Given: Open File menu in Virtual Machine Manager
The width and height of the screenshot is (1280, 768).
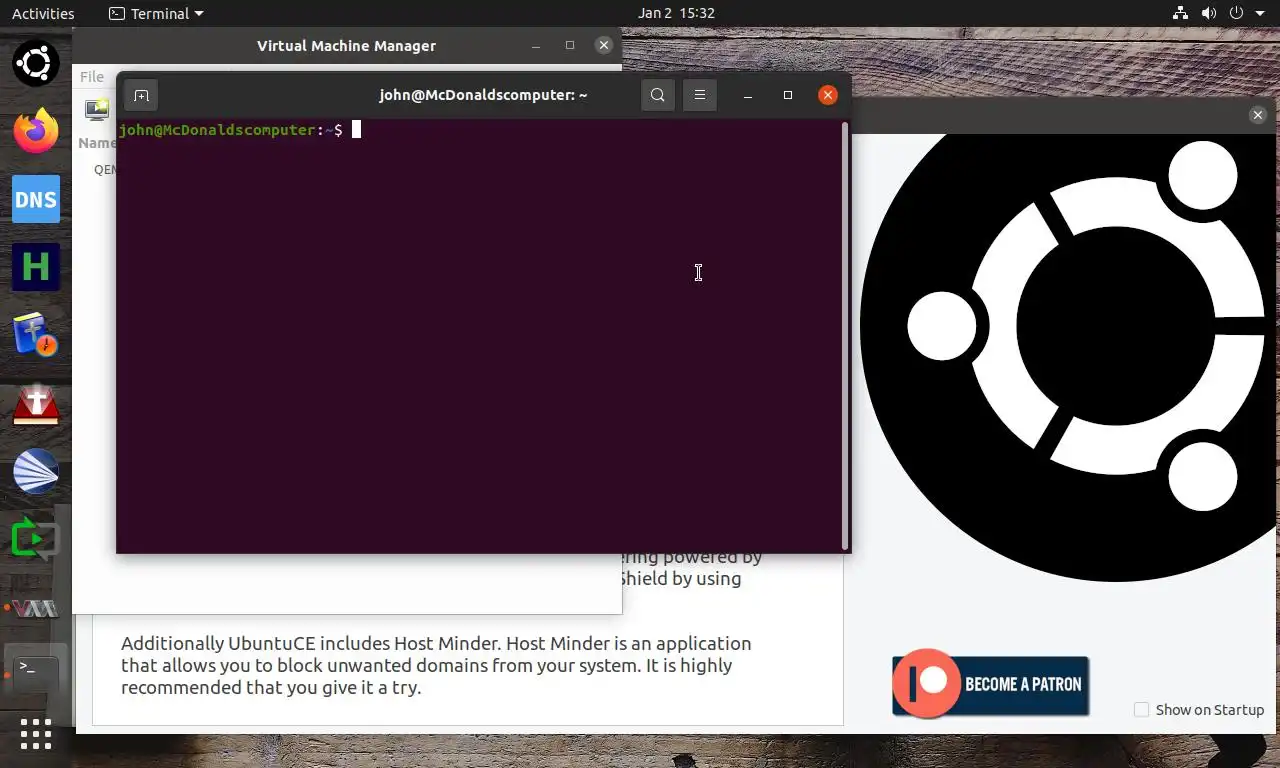Looking at the screenshot, I should [x=92, y=77].
